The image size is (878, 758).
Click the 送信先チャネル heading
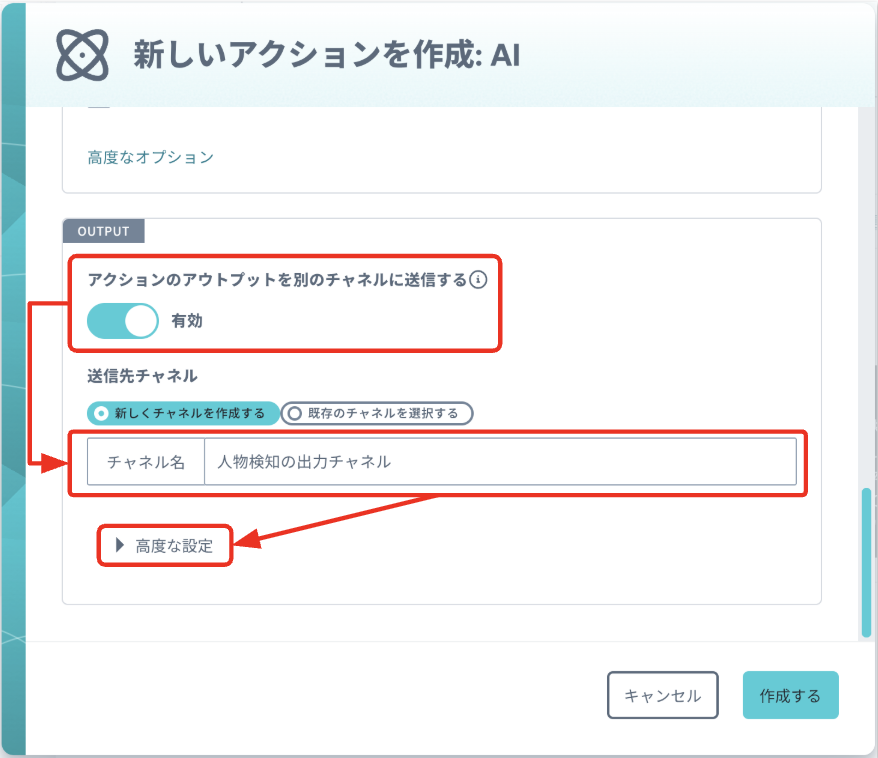tap(142, 376)
